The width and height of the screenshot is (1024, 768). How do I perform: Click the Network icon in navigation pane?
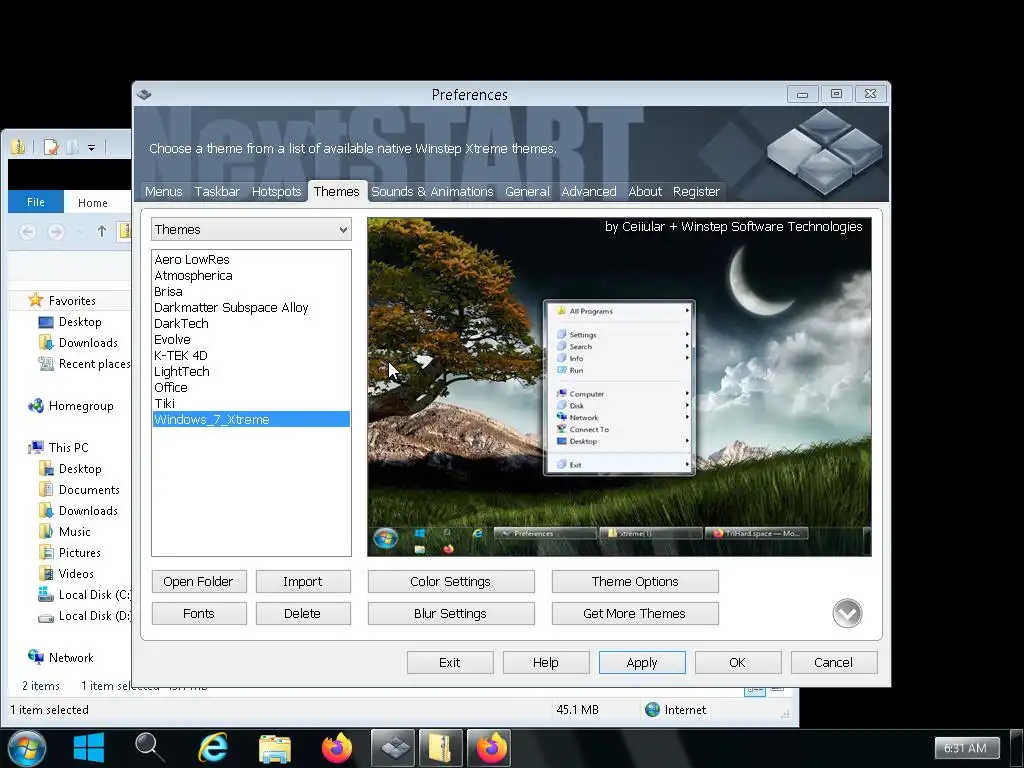[35, 657]
